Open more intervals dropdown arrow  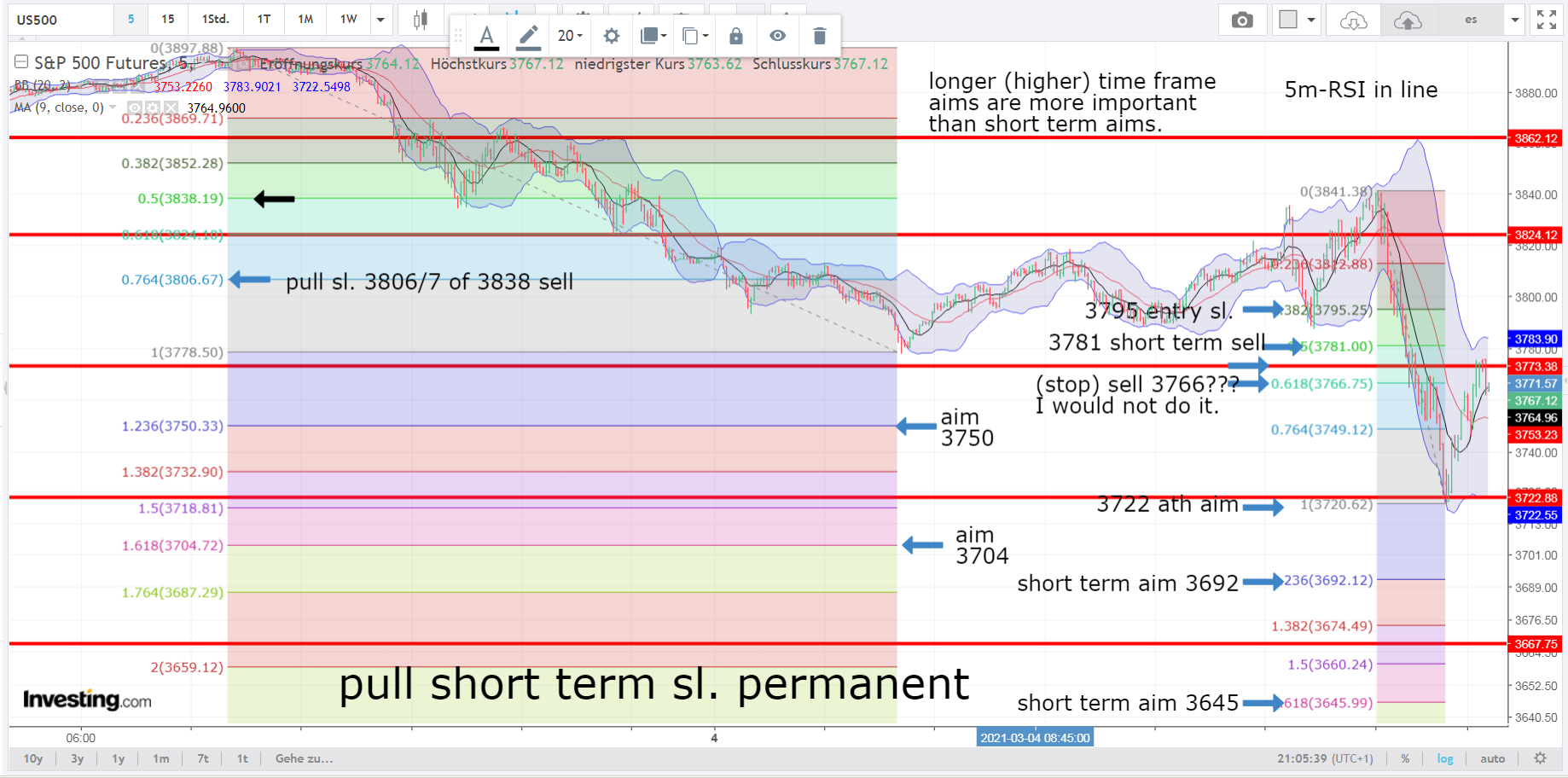[x=380, y=19]
